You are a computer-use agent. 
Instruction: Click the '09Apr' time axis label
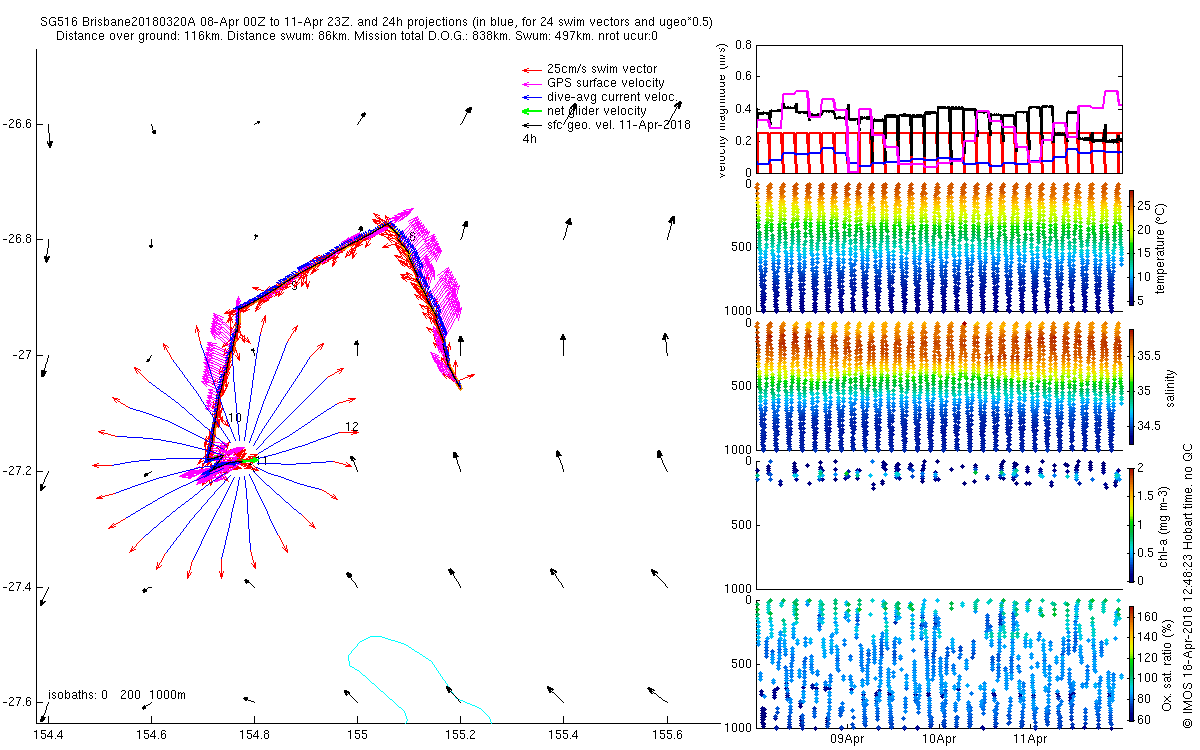[847, 740]
